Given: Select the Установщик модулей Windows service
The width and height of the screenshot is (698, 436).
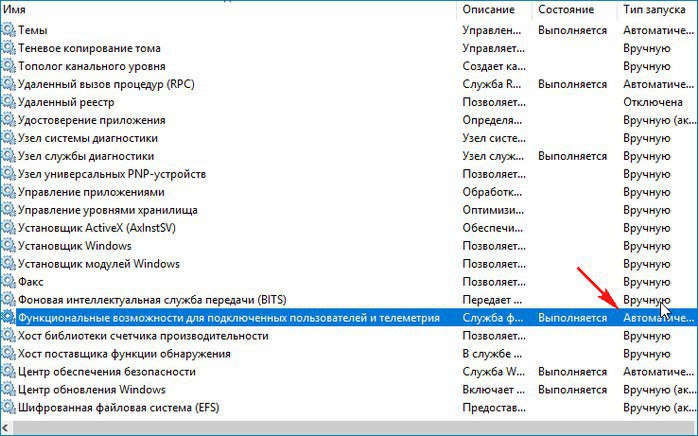Looking at the screenshot, I should pyautogui.click(x=99, y=264).
